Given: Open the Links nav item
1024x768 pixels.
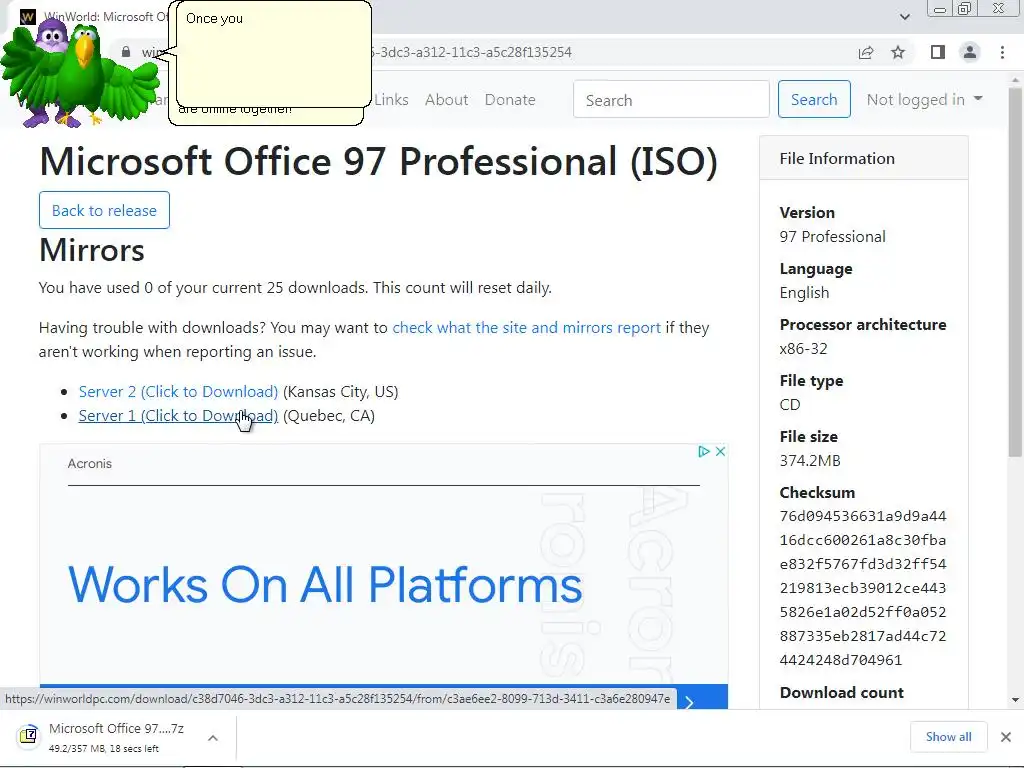Looking at the screenshot, I should [391, 100].
